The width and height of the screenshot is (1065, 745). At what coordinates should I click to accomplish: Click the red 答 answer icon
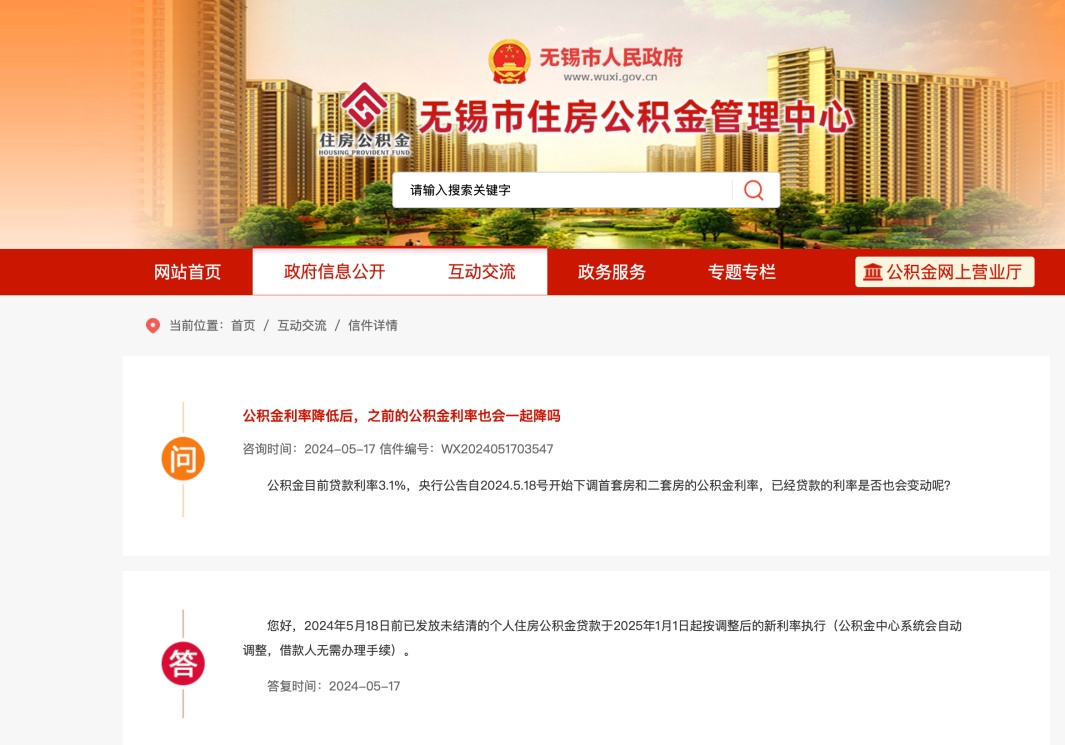[183, 664]
